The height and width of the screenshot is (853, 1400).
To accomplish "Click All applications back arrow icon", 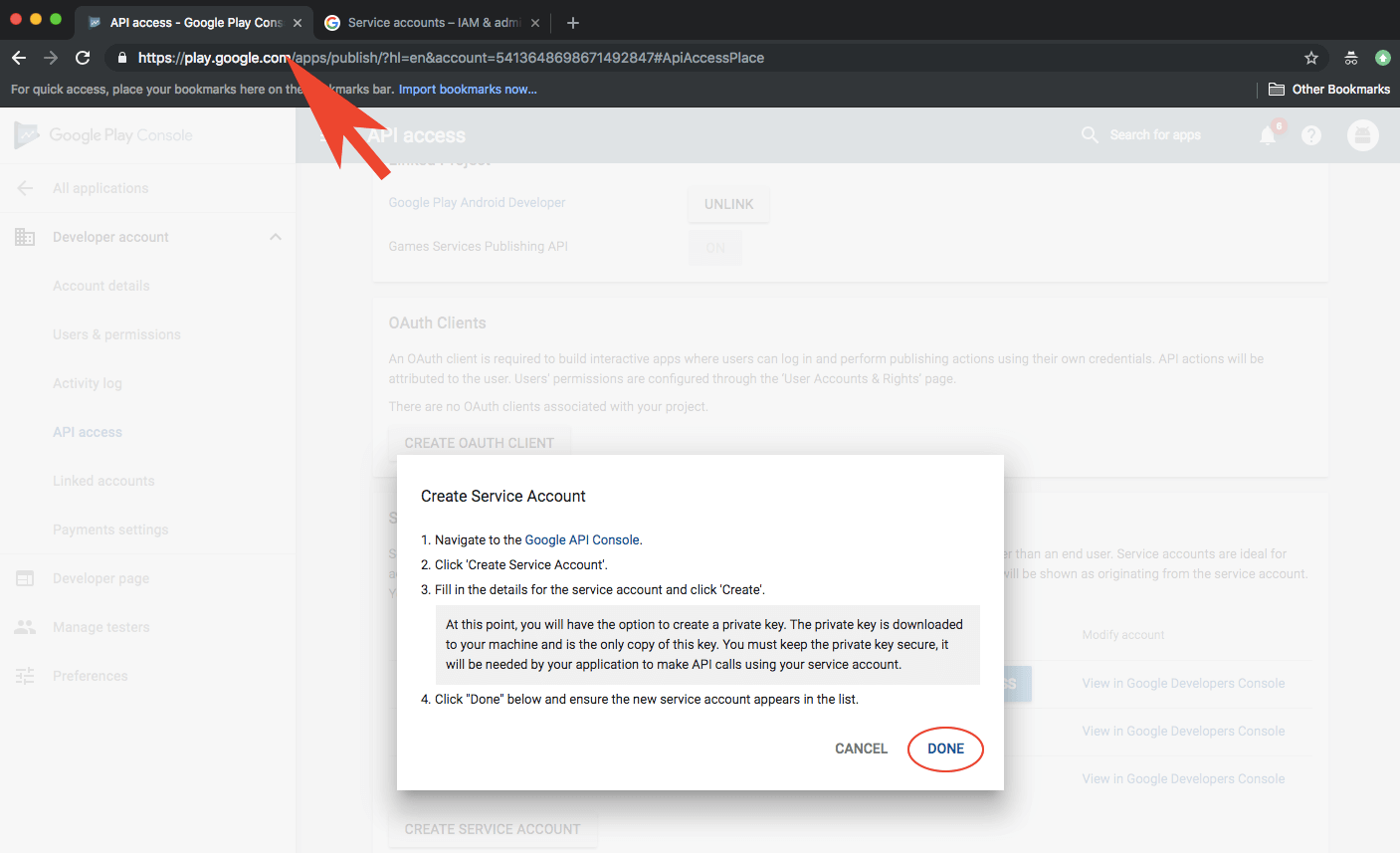I will coord(25,188).
